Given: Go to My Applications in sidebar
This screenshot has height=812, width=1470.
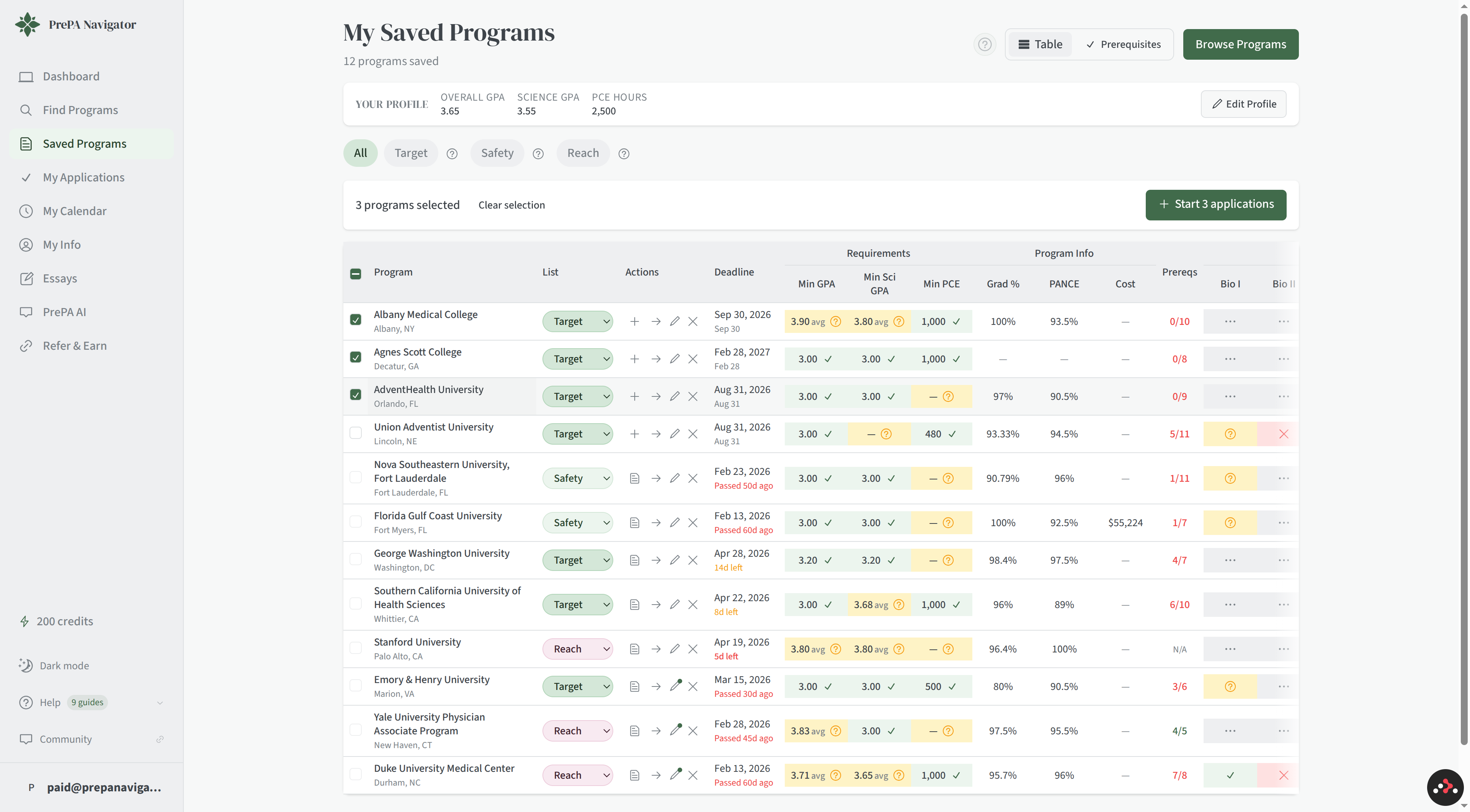Looking at the screenshot, I should pyautogui.click(x=91, y=177).
